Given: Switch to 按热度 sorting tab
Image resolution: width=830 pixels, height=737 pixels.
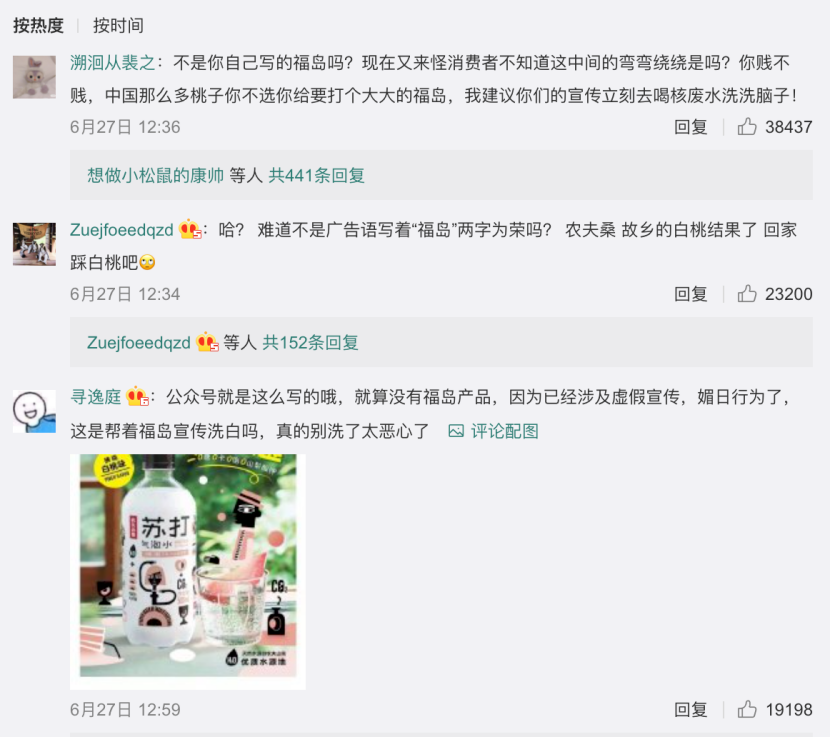Looking at the screenshot, I should point(38,25).
